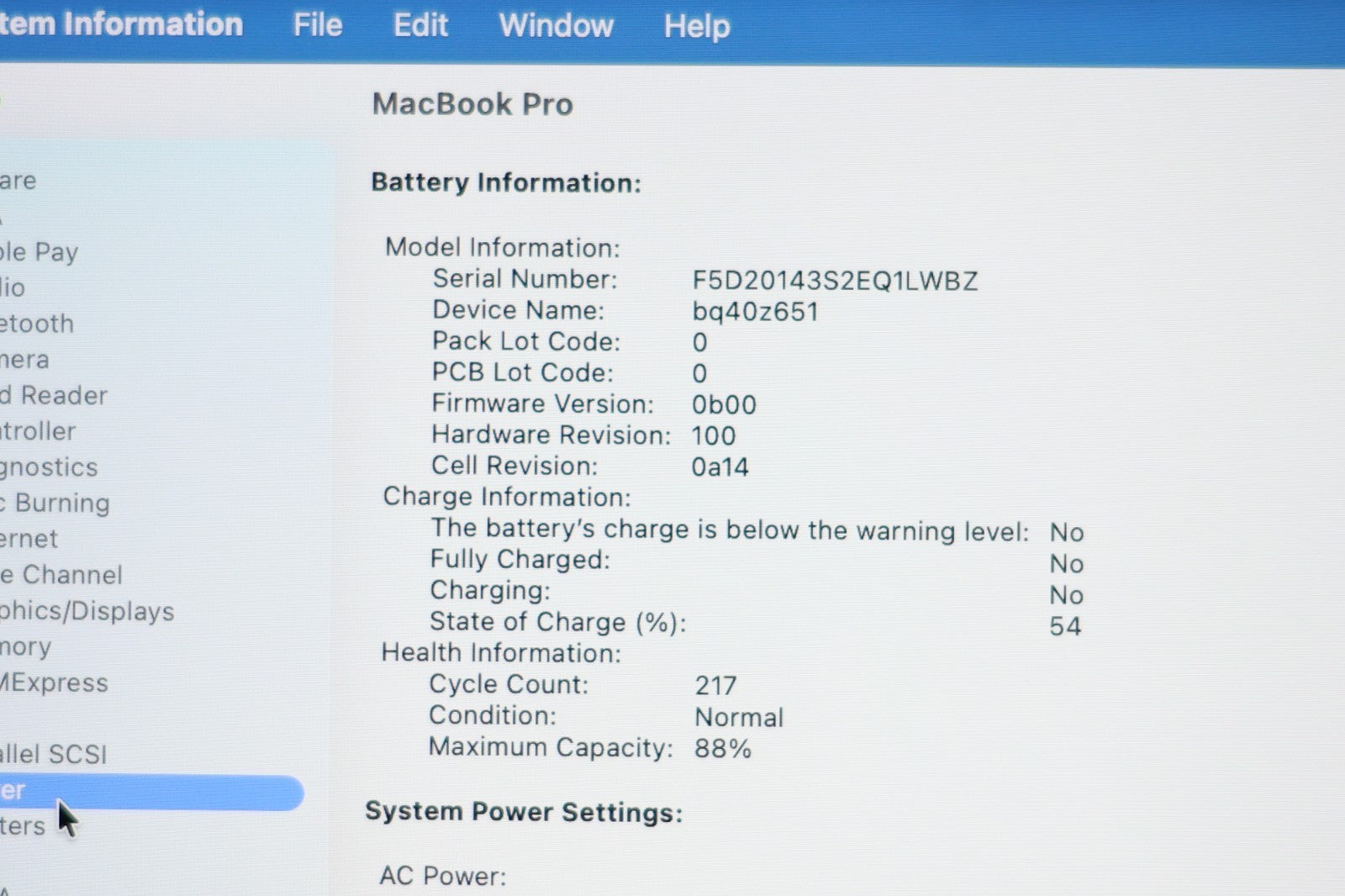Image resolution: width=1345 pixels, height=896 pixels.
Task: Click the battery serial number value
Action: (x=834, y=281)
